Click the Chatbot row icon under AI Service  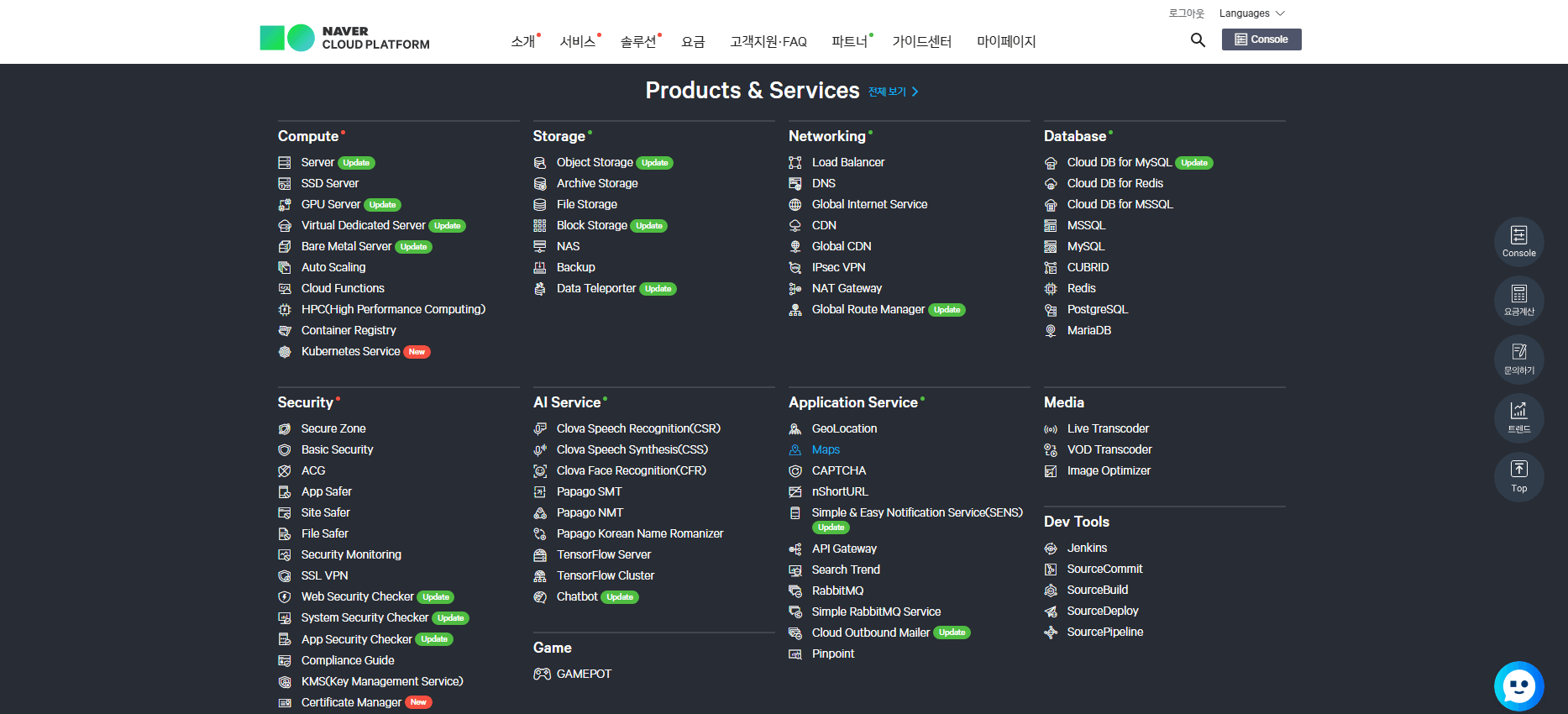click(540, 597)
